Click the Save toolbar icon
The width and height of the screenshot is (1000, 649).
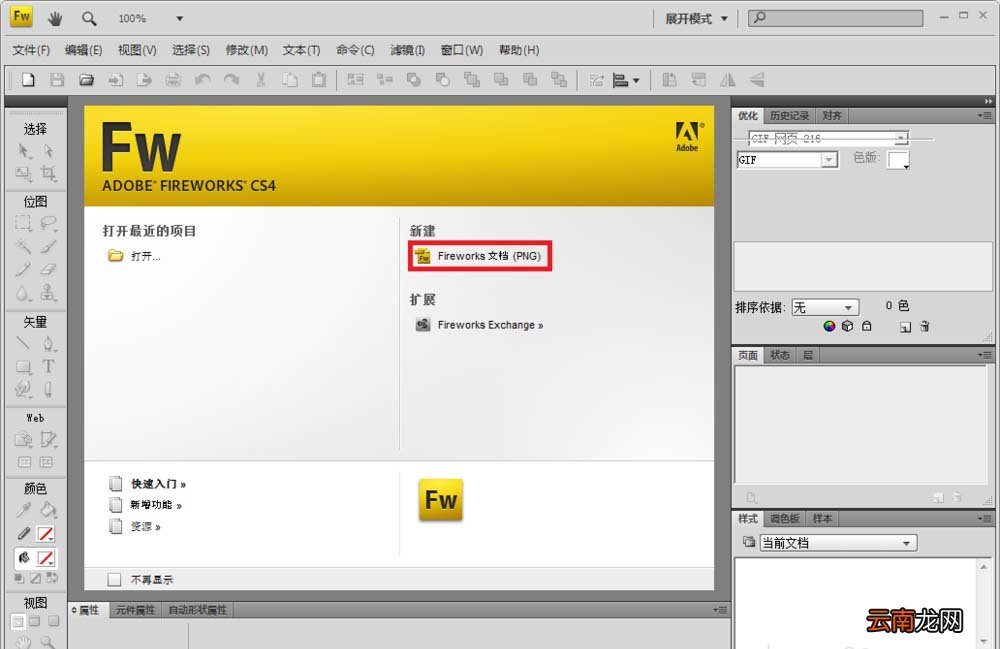(x=57, y=80)
